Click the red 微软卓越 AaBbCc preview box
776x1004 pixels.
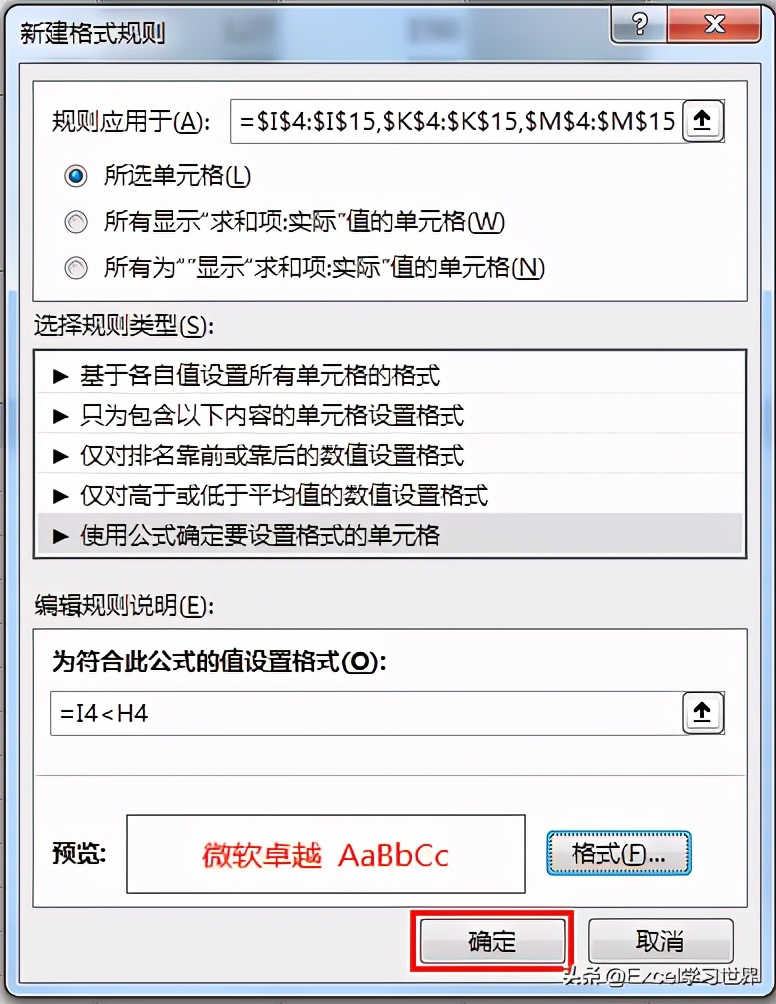pos(326,854)
